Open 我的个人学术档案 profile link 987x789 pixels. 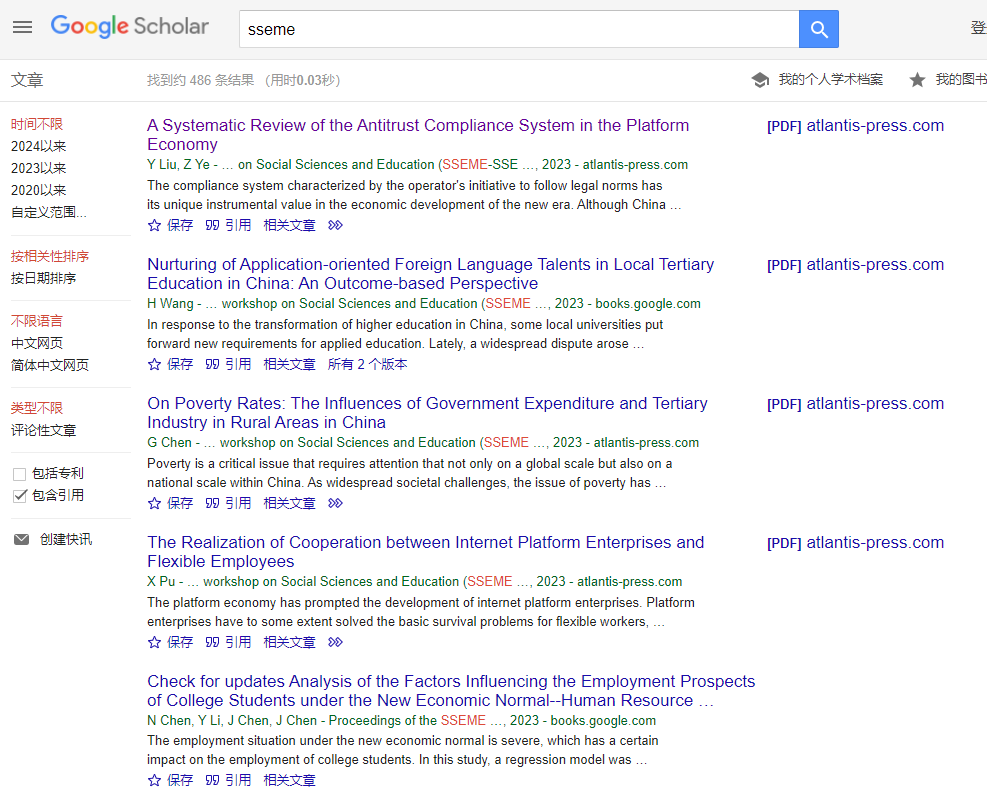[x=830, y=79]
